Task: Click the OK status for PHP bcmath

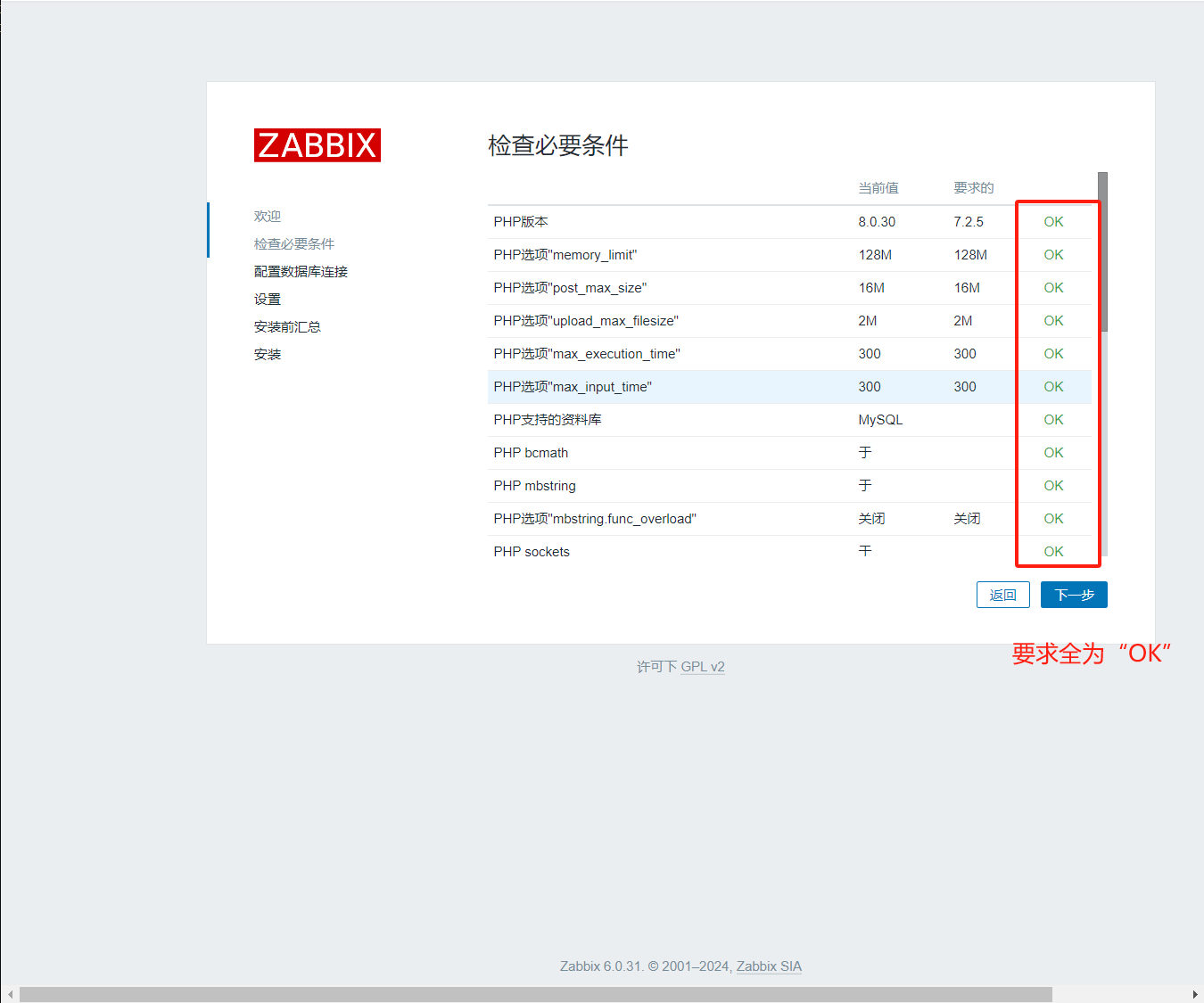Action: [x=1053, y=453]
